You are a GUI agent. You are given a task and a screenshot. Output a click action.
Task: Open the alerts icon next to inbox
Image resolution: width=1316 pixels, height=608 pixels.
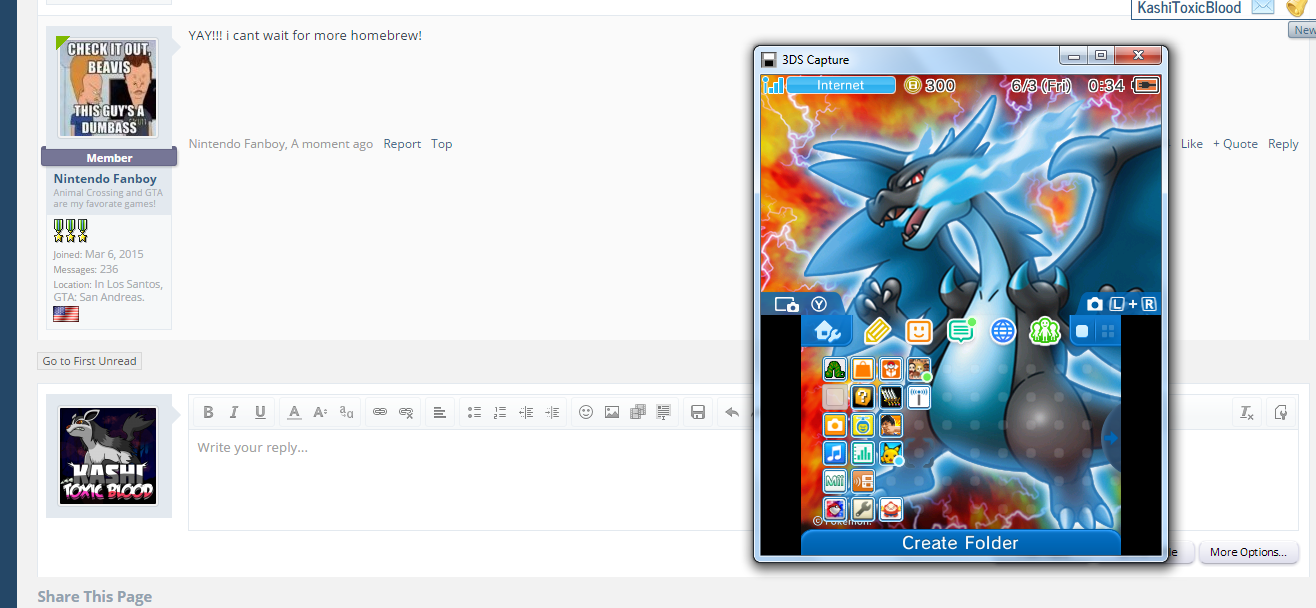pos(1297,7)
